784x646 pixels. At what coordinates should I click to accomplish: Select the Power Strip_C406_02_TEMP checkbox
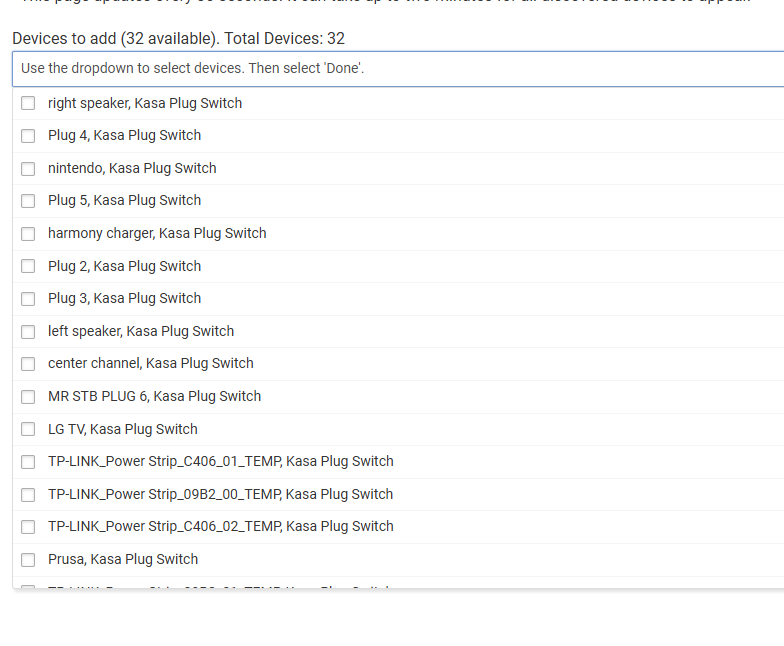point(28,527)
